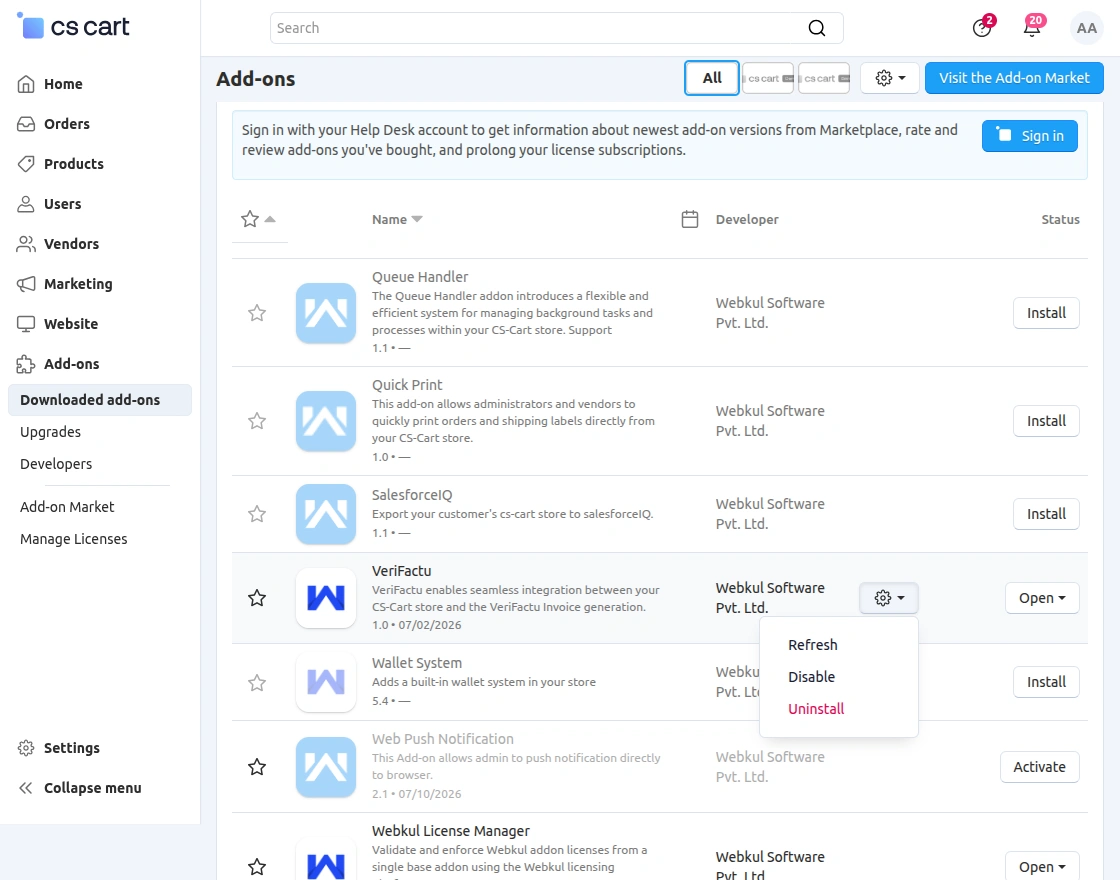Click the Settings gear icon in sidebar
This screenshot has height=880, width=1120.
(26, 748)
